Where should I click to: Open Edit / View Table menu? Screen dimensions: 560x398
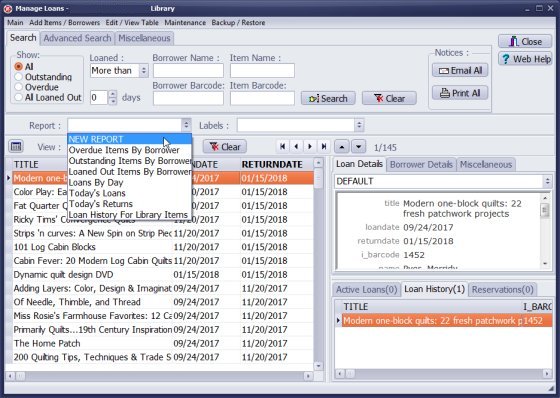(x=132, y=23)
